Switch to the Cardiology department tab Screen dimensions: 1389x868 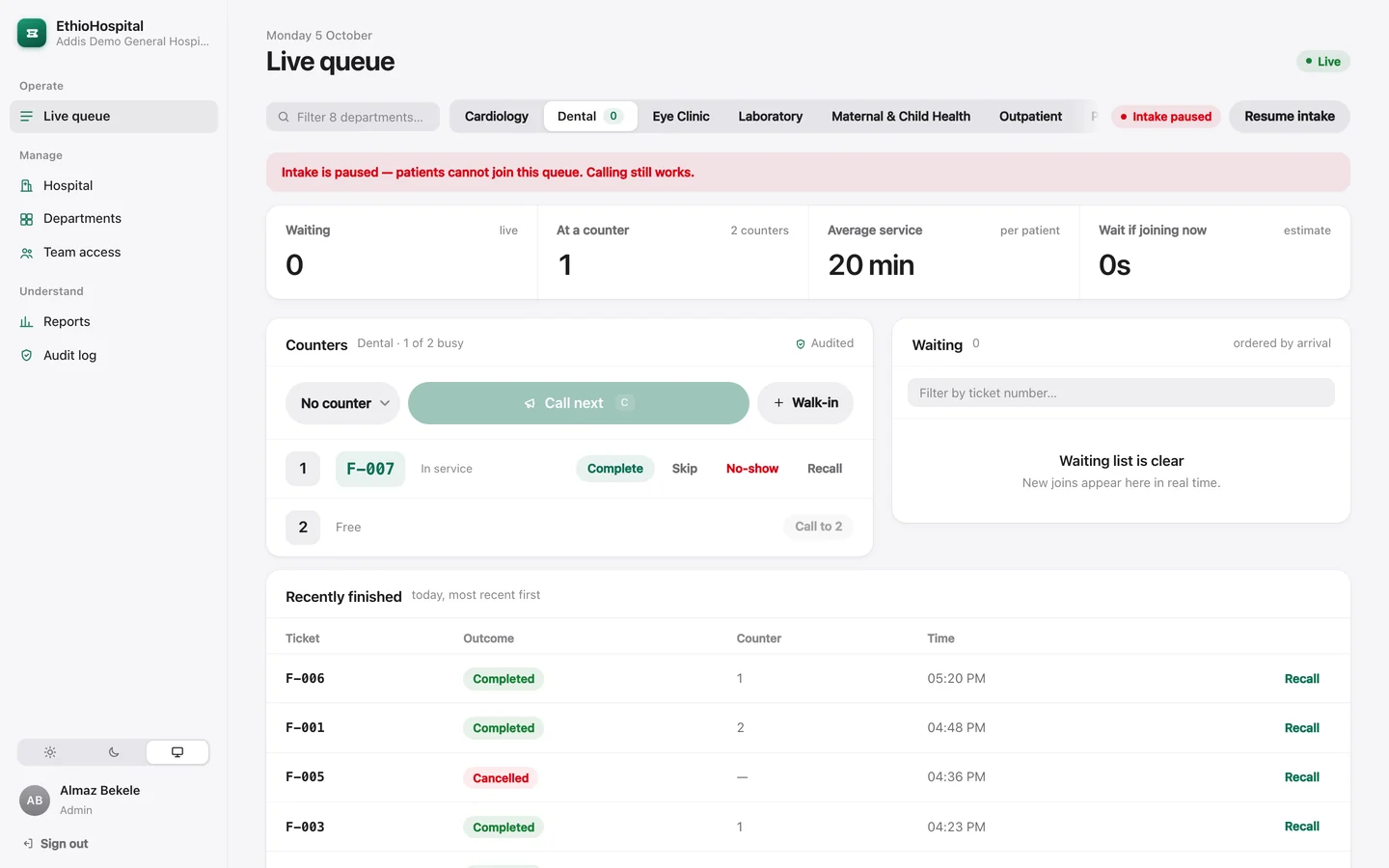(x=497, y=117)
